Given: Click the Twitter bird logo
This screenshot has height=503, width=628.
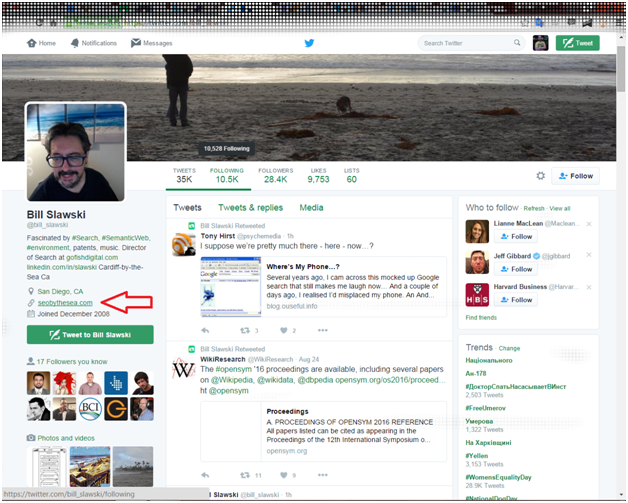Looking at the screenshot, I should pyautogui.click(x=309, y=43).
